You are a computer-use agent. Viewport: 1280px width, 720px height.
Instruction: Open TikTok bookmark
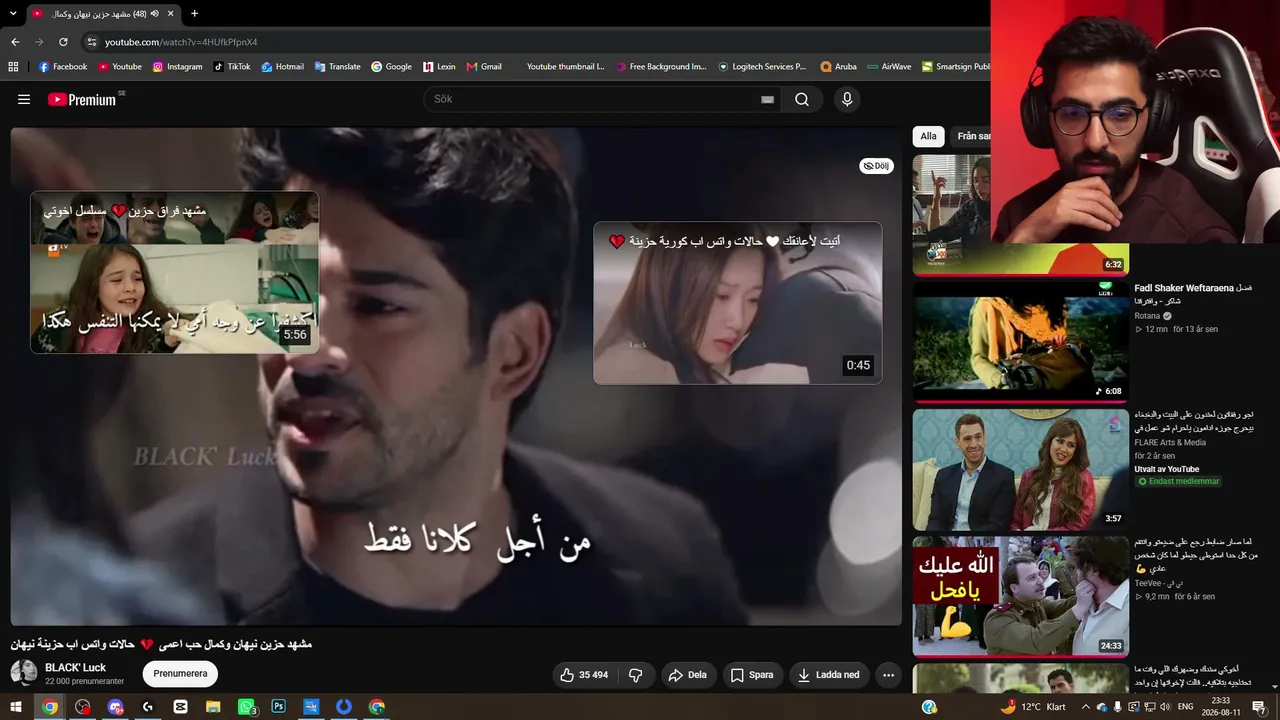pyautogui.click(x=232, y=67)
